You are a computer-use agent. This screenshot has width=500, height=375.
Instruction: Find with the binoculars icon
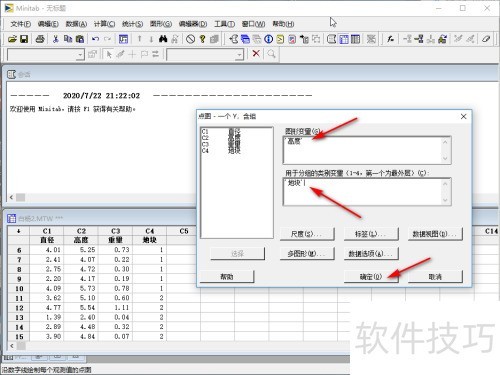pyautogui.click(x=163, y=39)
